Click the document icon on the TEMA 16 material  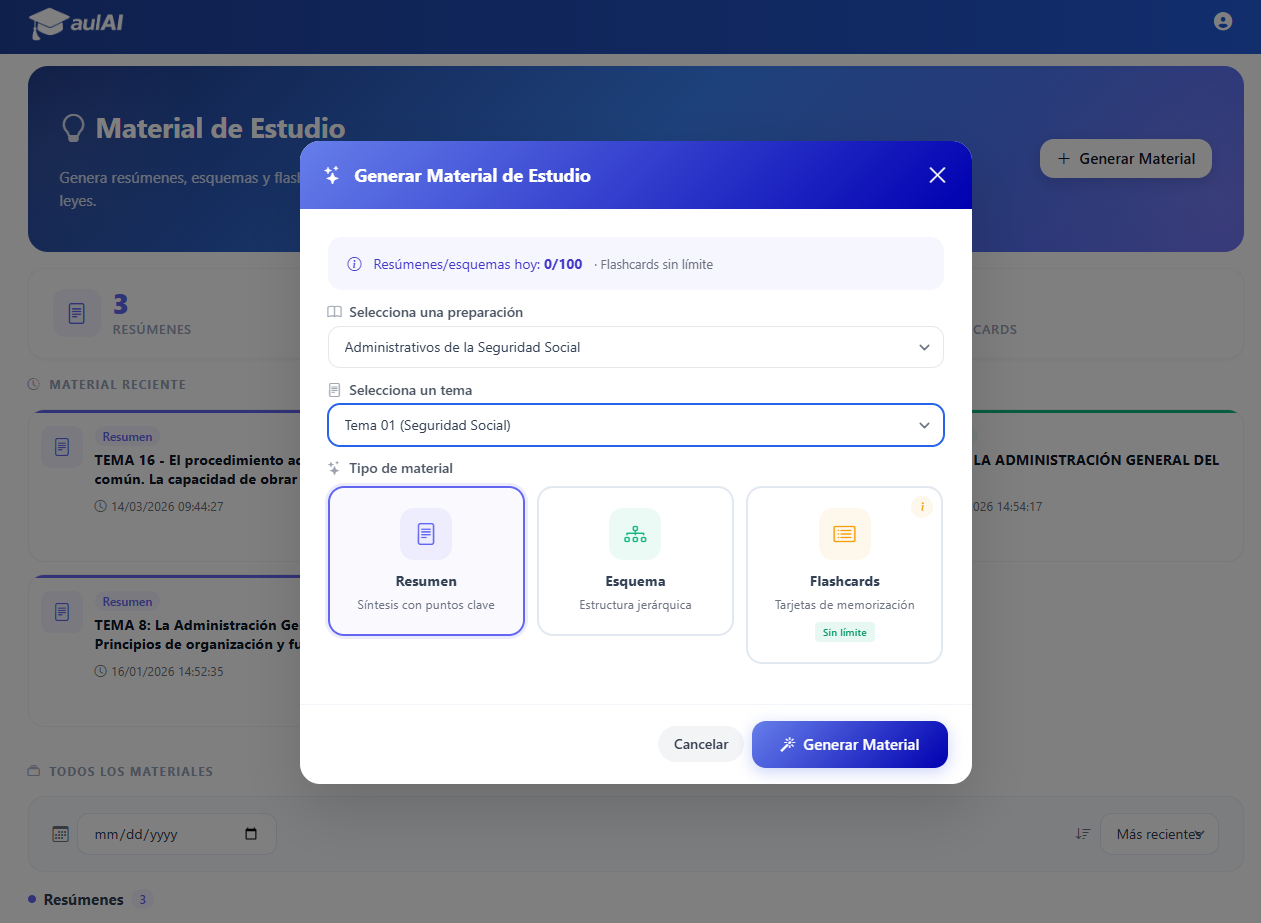[61, 447]
